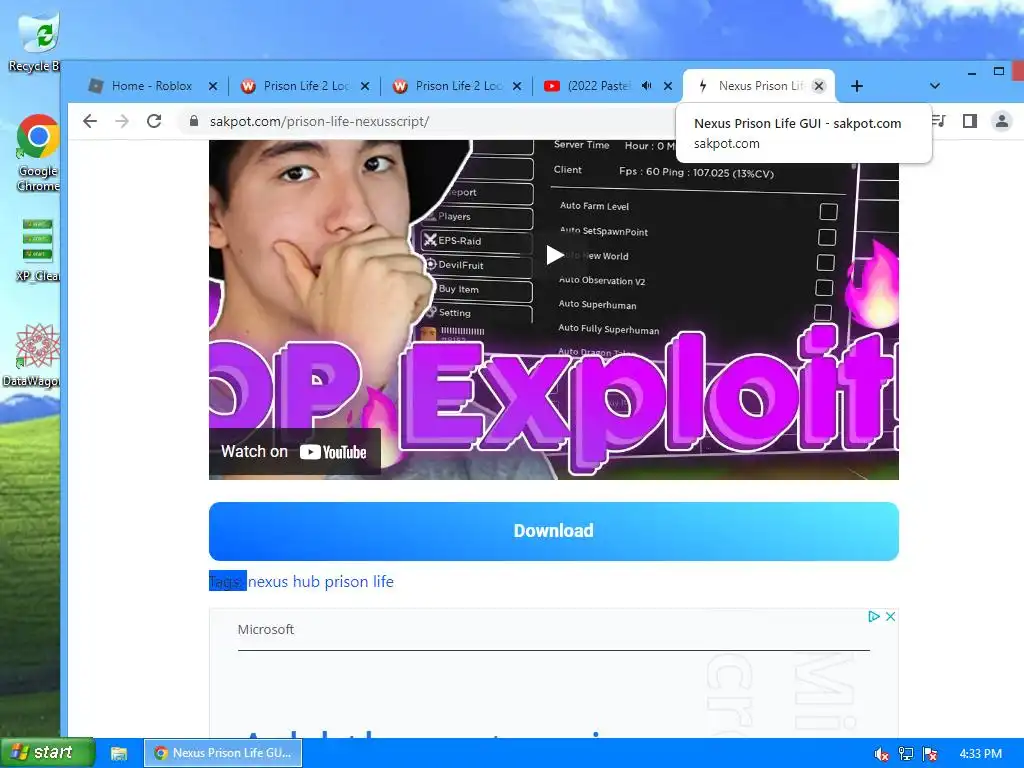Switch to second Prison Life 2 tab

click(x=458, y=86)
